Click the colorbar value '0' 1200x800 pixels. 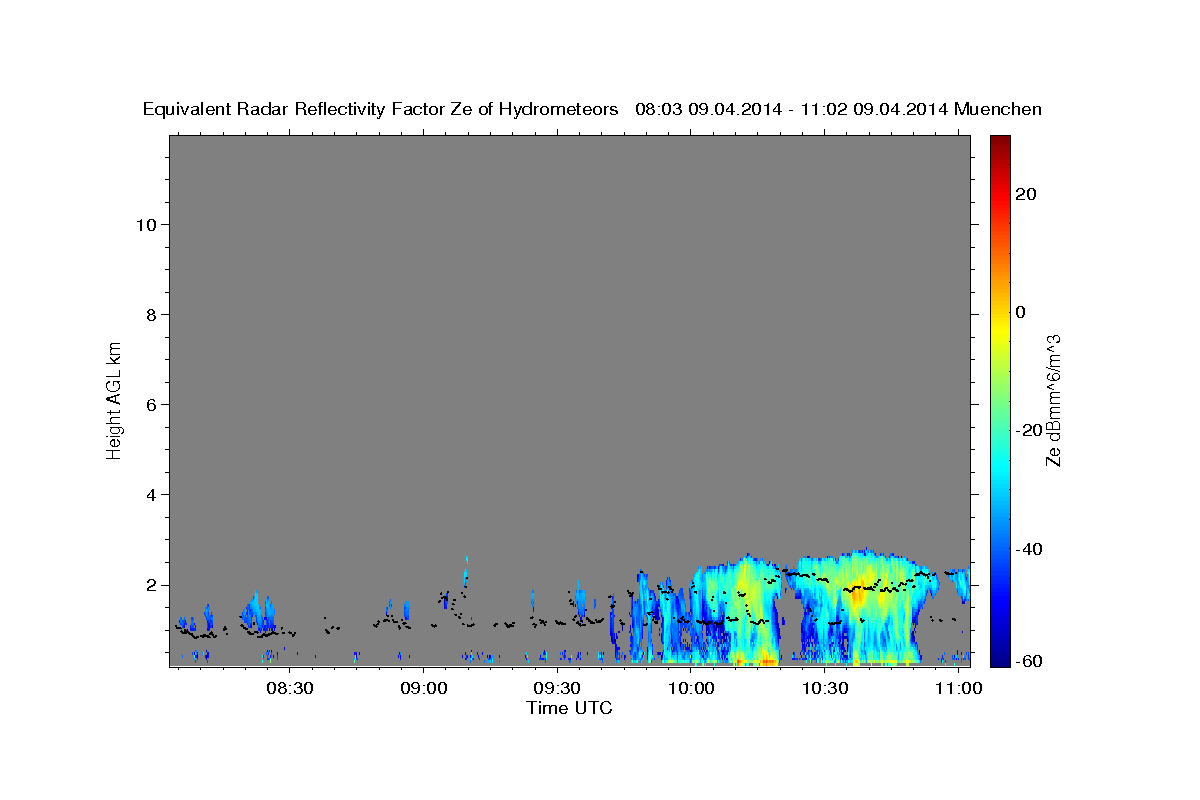(x=1021, y=312)
